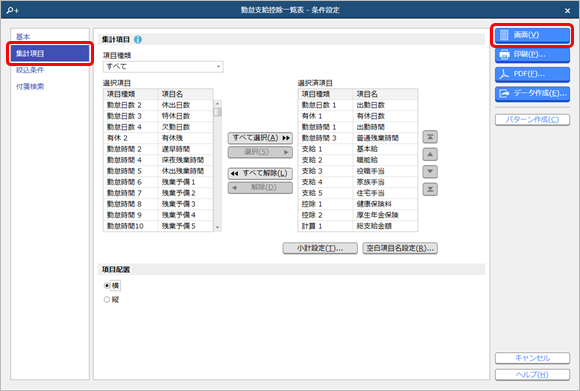
Task: Click 項目種類 column header in 選択済項目 list
Action: [x=326, y=94]
